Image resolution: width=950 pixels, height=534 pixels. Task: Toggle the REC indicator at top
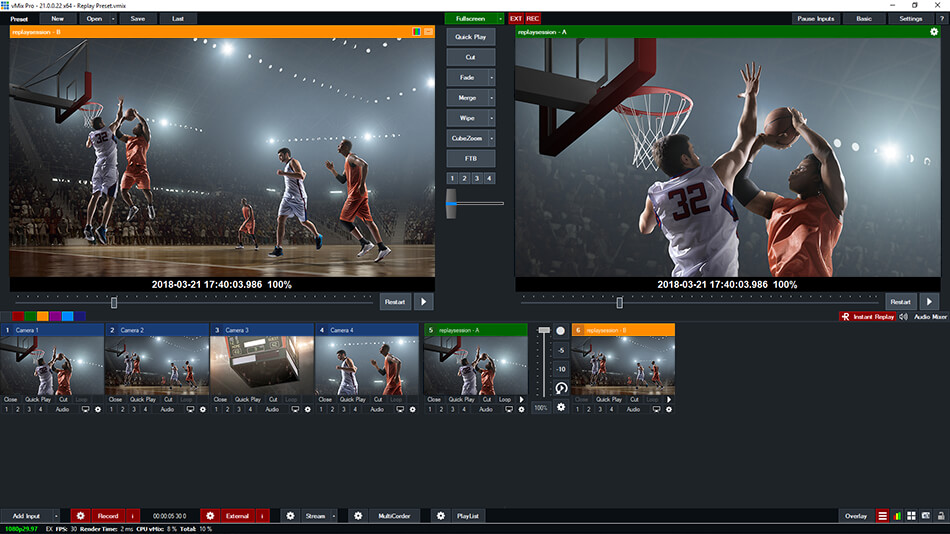[533, 19]
